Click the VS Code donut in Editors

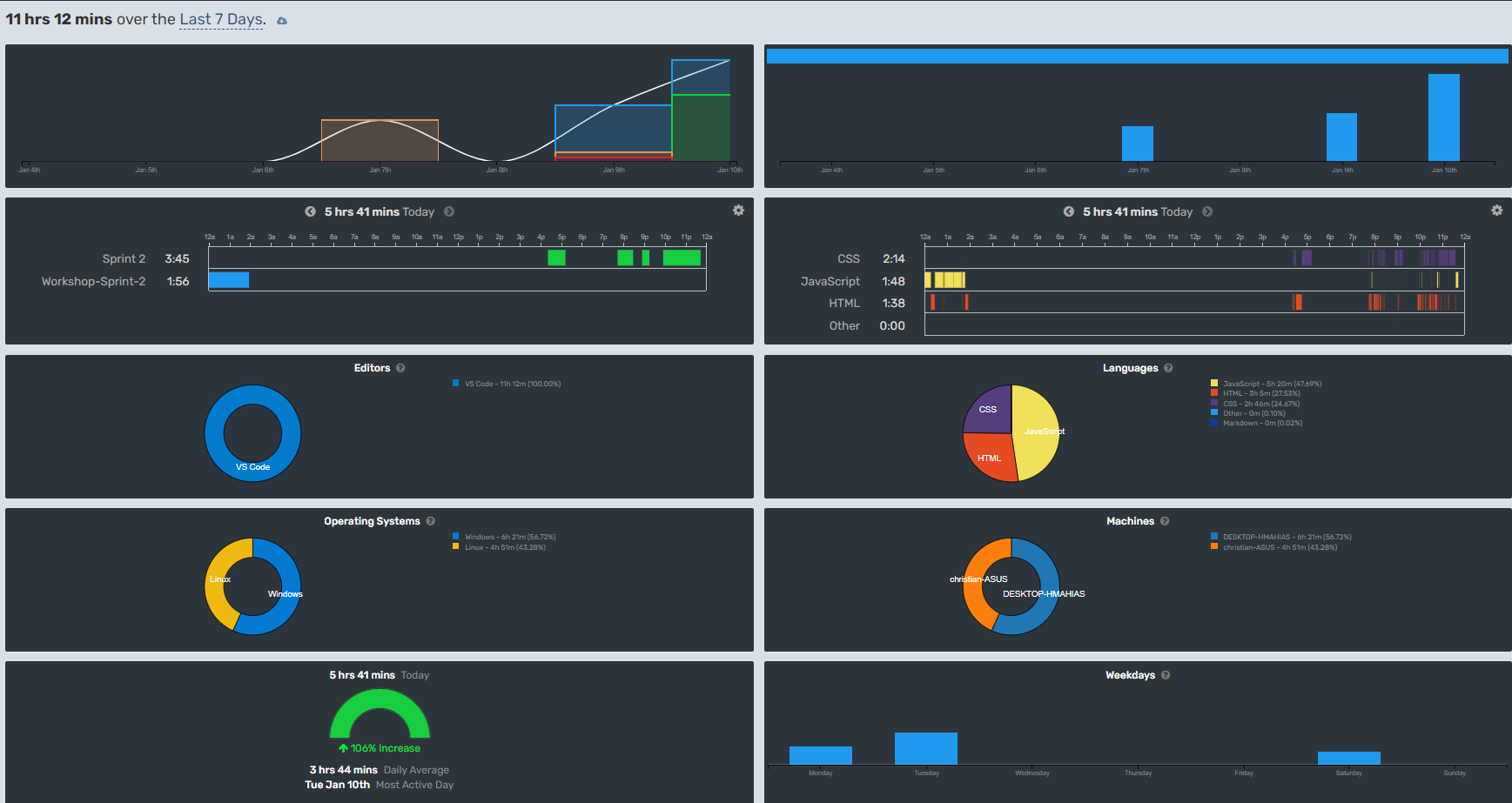click(252, 466)
